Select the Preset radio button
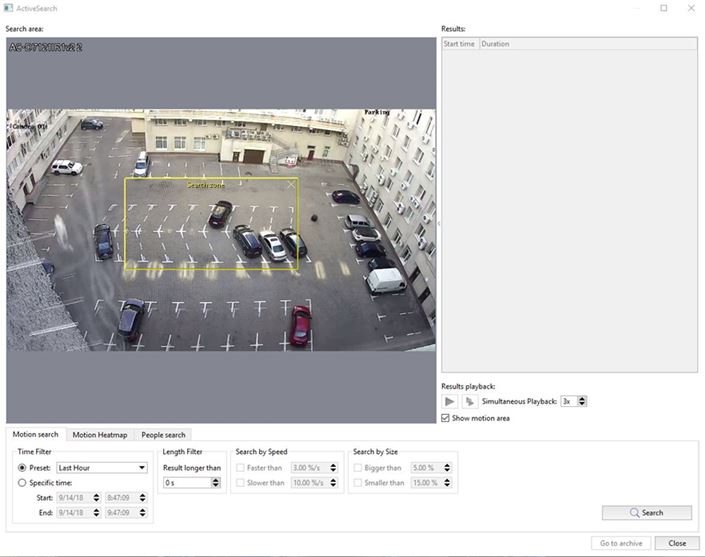Viewport: 705px width, 557px height. tap(23, 467)
